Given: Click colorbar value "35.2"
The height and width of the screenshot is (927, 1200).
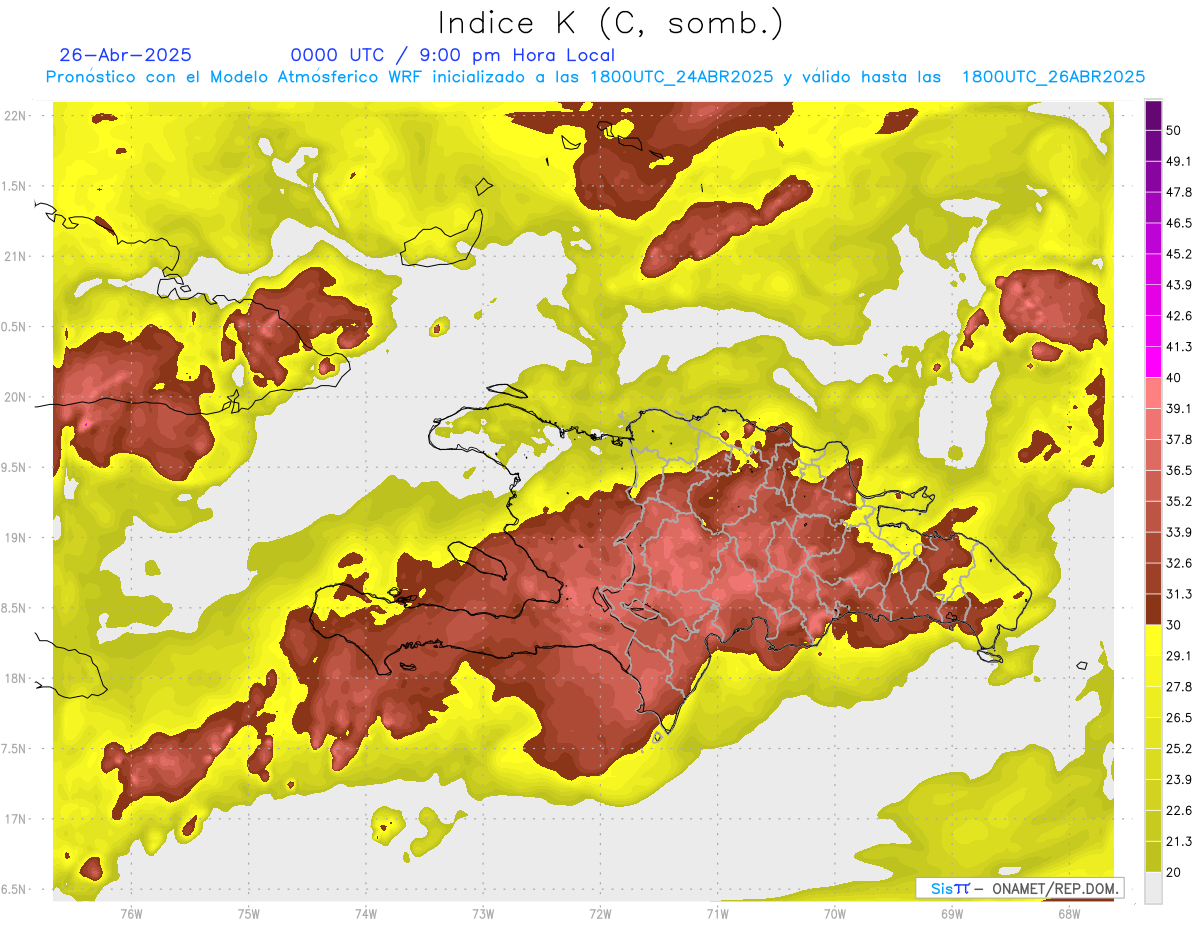Looking at the screenshot, I should point(1179,501).
